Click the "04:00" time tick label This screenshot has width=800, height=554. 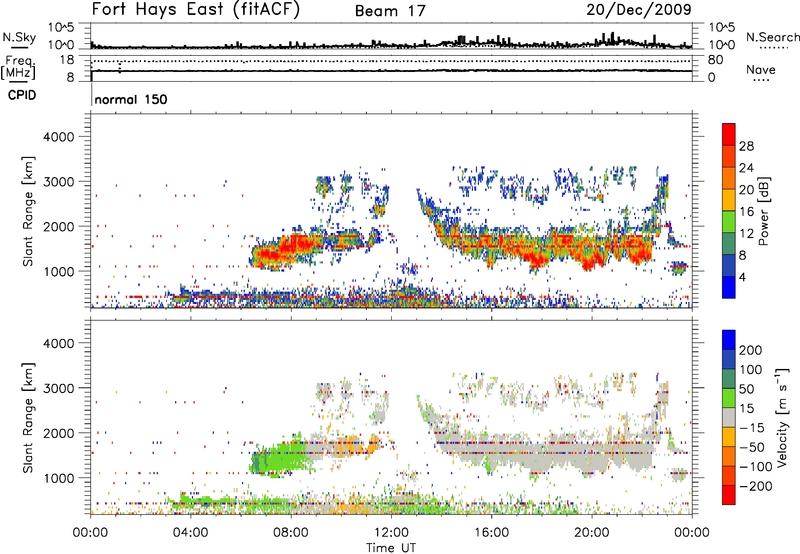[x=190, y=532]
